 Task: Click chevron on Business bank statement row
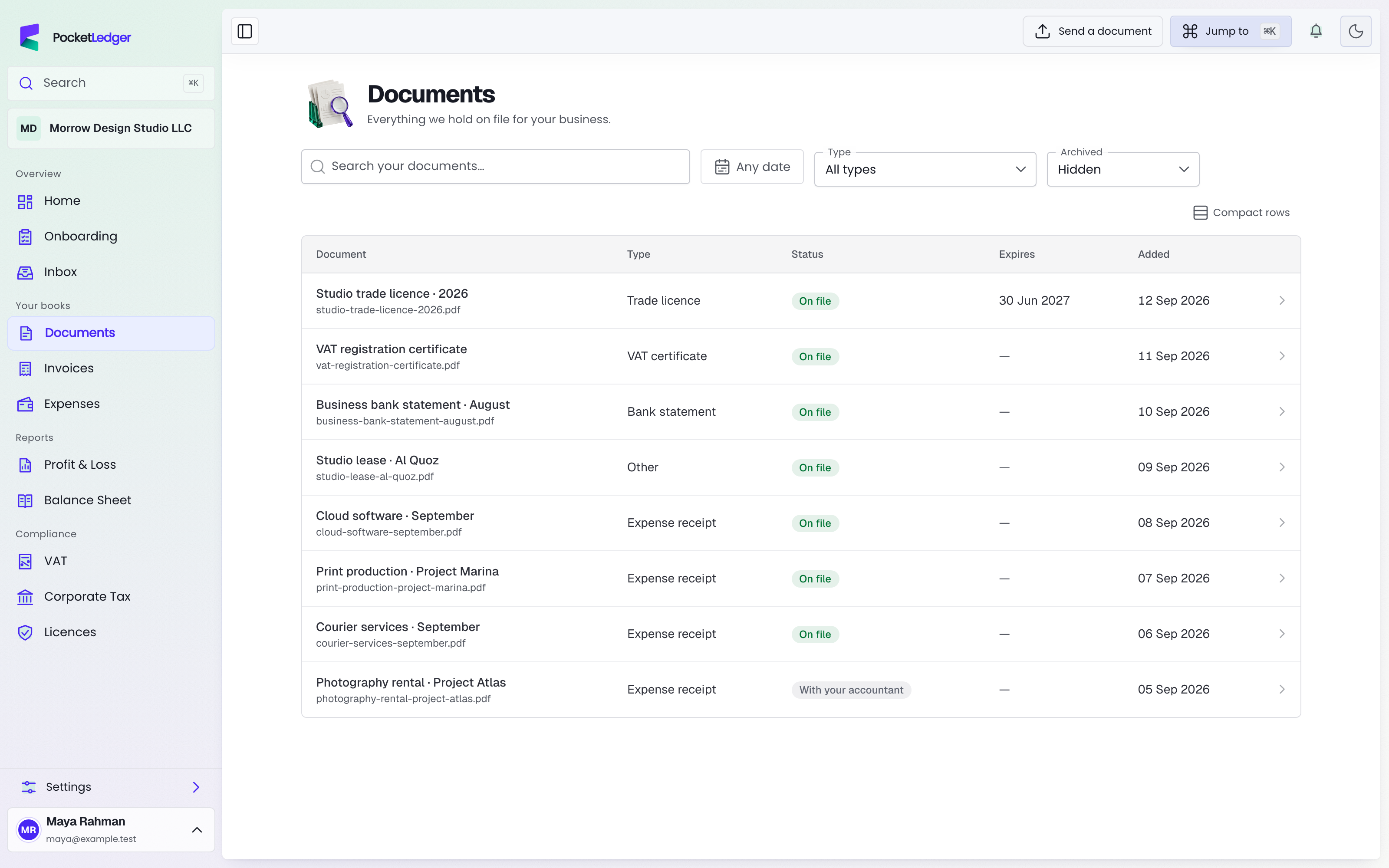coord(1282,412)
